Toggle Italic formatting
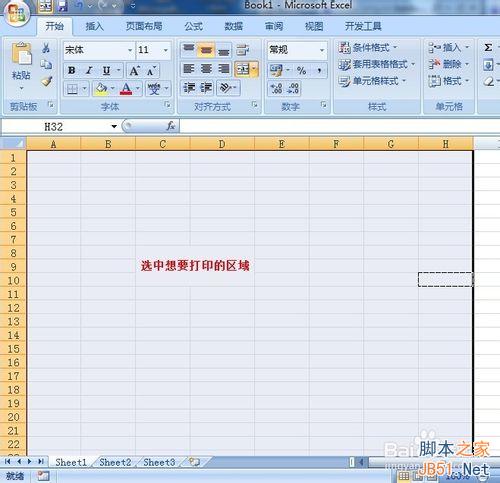This screenshot has height=483, width=500. (89, 71)
